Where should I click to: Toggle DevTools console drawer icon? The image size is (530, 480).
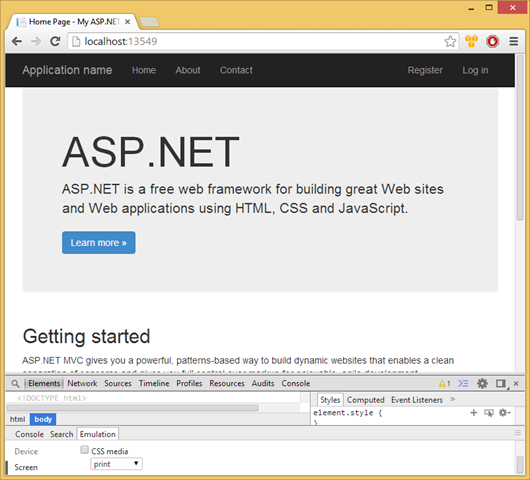463,383
